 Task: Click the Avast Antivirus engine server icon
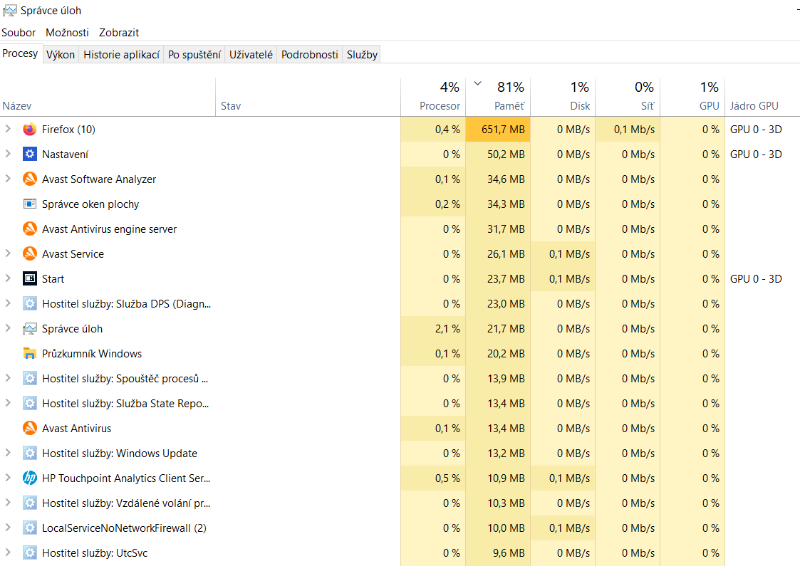(30, 229)
